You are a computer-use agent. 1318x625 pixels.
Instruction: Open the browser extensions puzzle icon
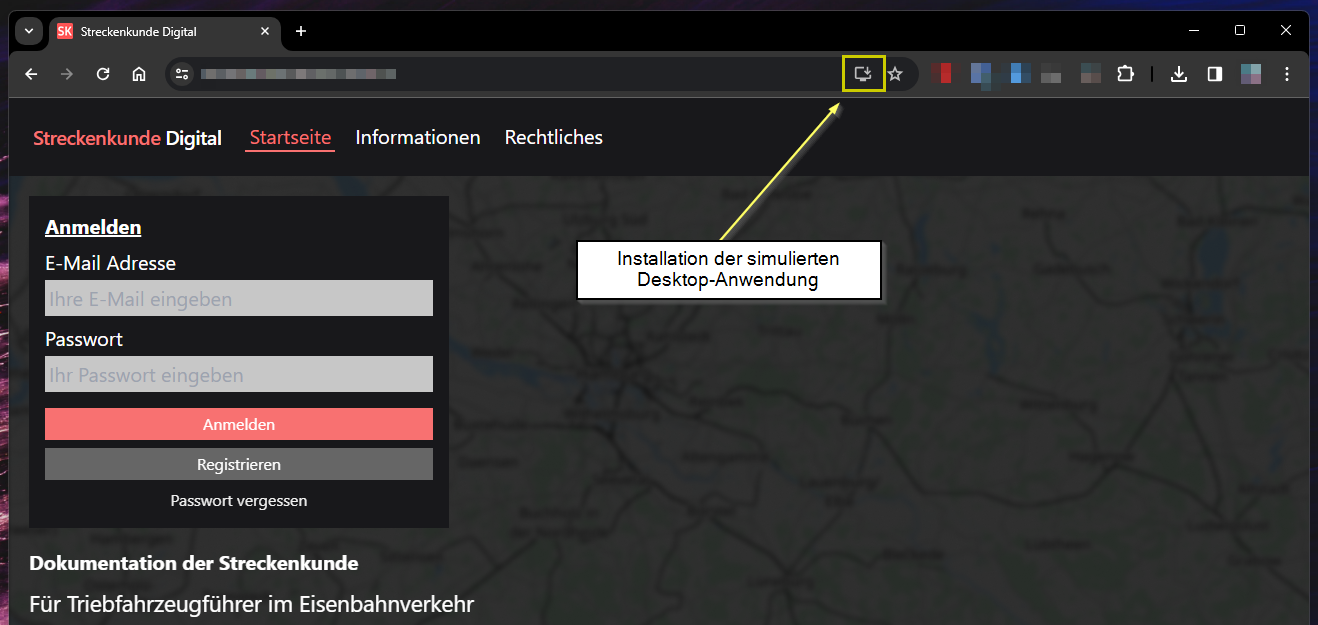tap(1125, 74)
